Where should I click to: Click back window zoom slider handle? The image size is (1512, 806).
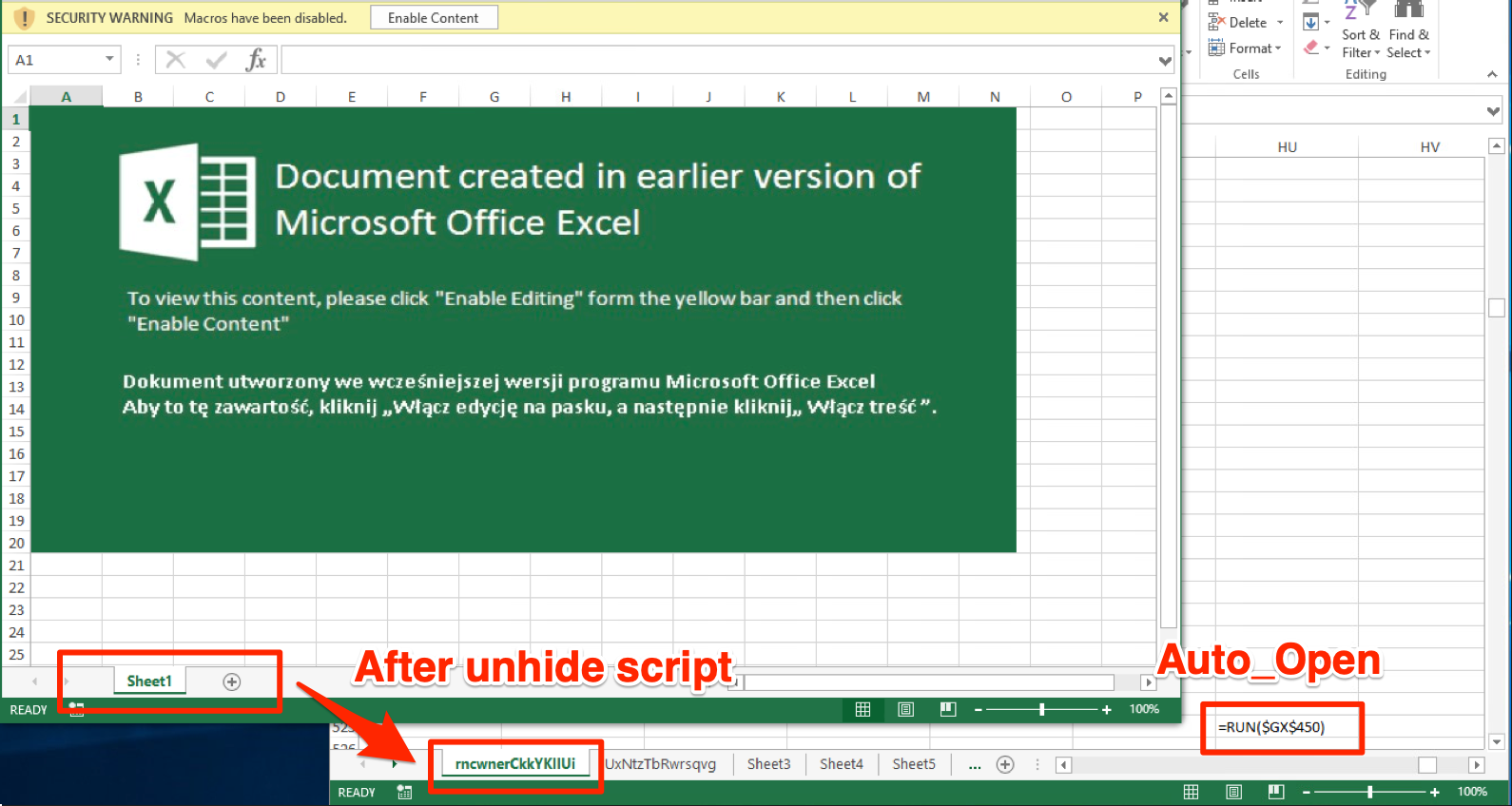click(1370, 792)
